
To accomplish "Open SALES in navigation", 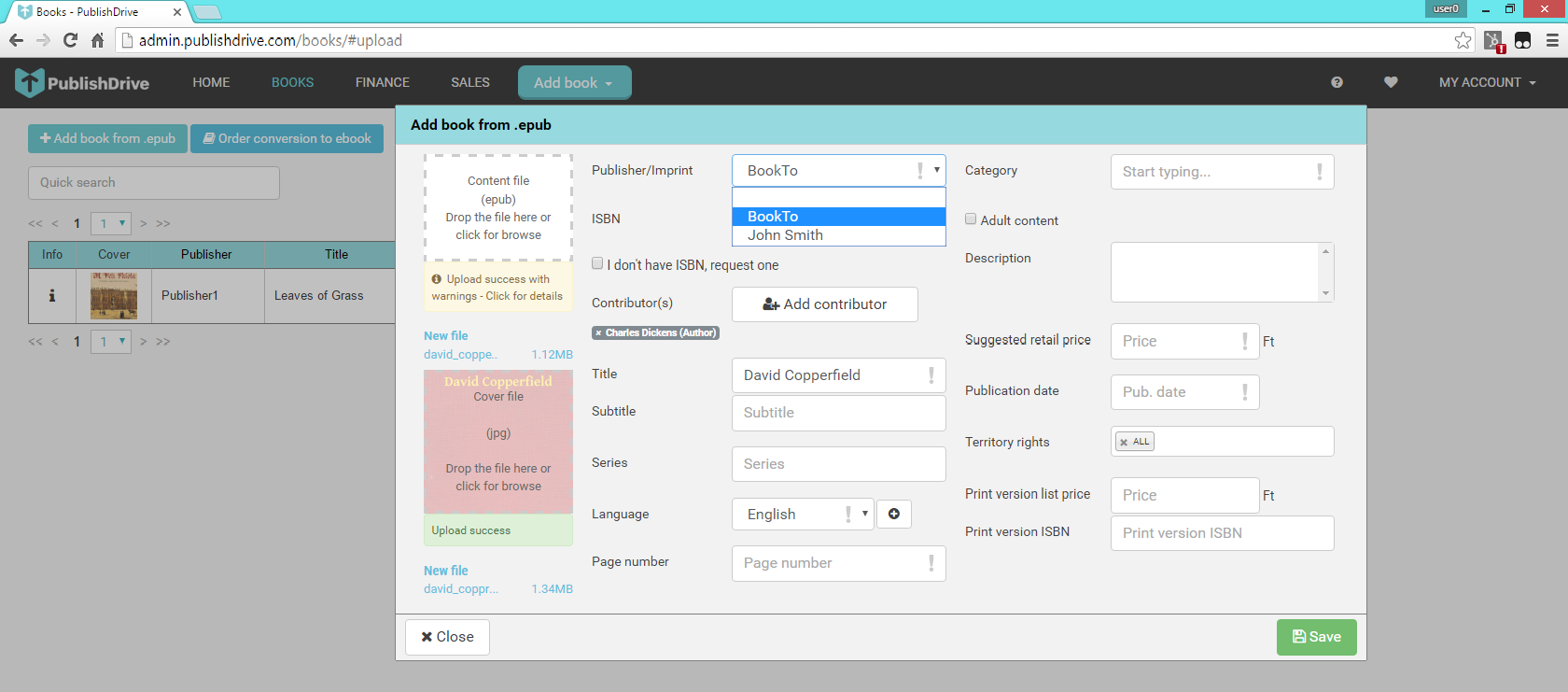I will pos(470,82).
